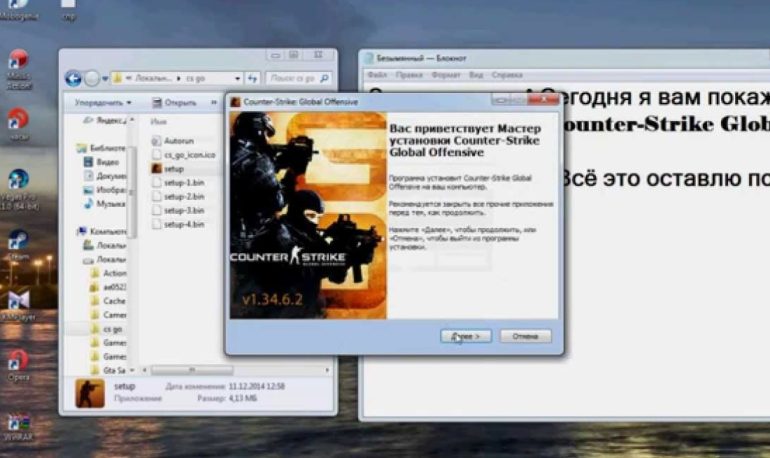770x458 pixels.
Task: Expand the Explorer toolbar overflow chevron
Action: pyautogui.click(x=214, y=103)
